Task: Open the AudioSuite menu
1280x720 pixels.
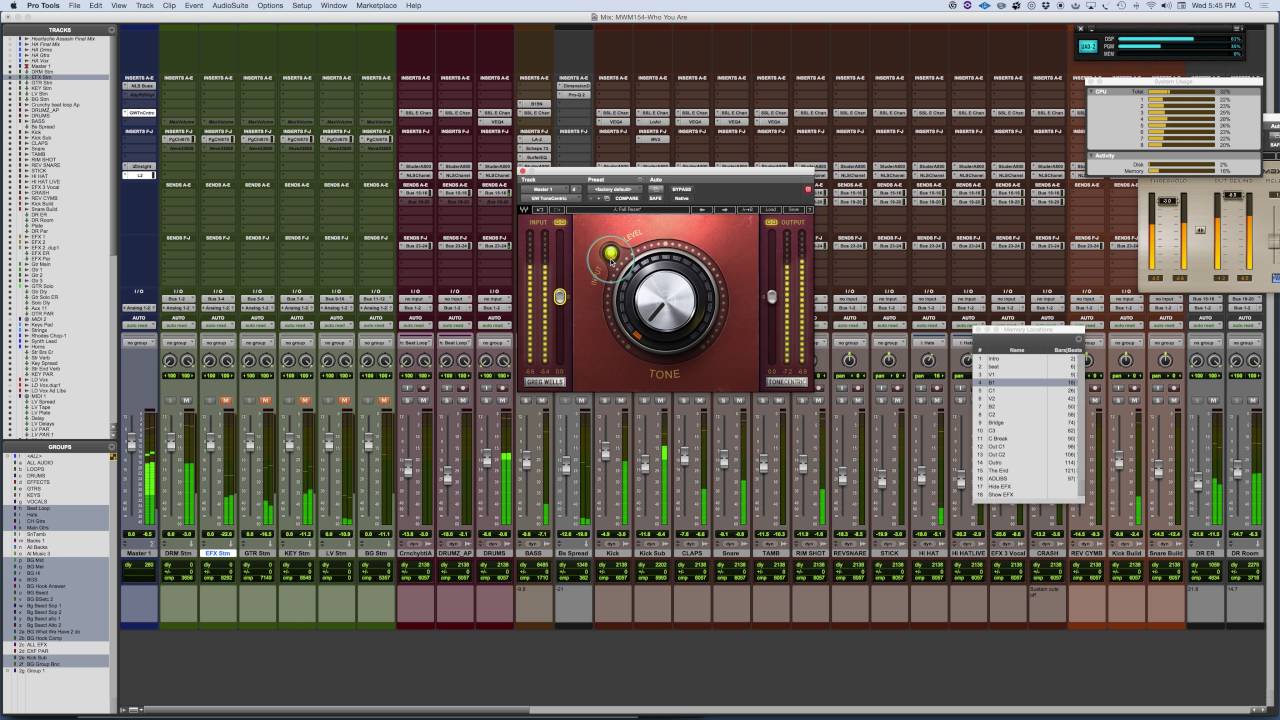Action: [x=230, y=6]
